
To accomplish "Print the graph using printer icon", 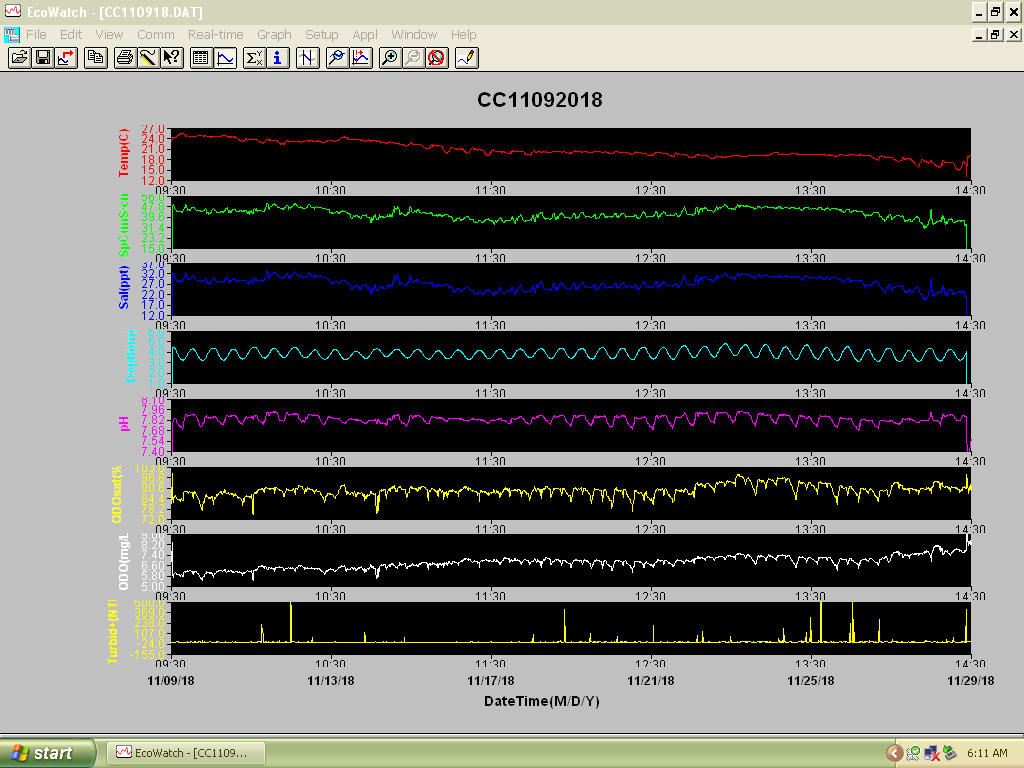I will [125, 58].
